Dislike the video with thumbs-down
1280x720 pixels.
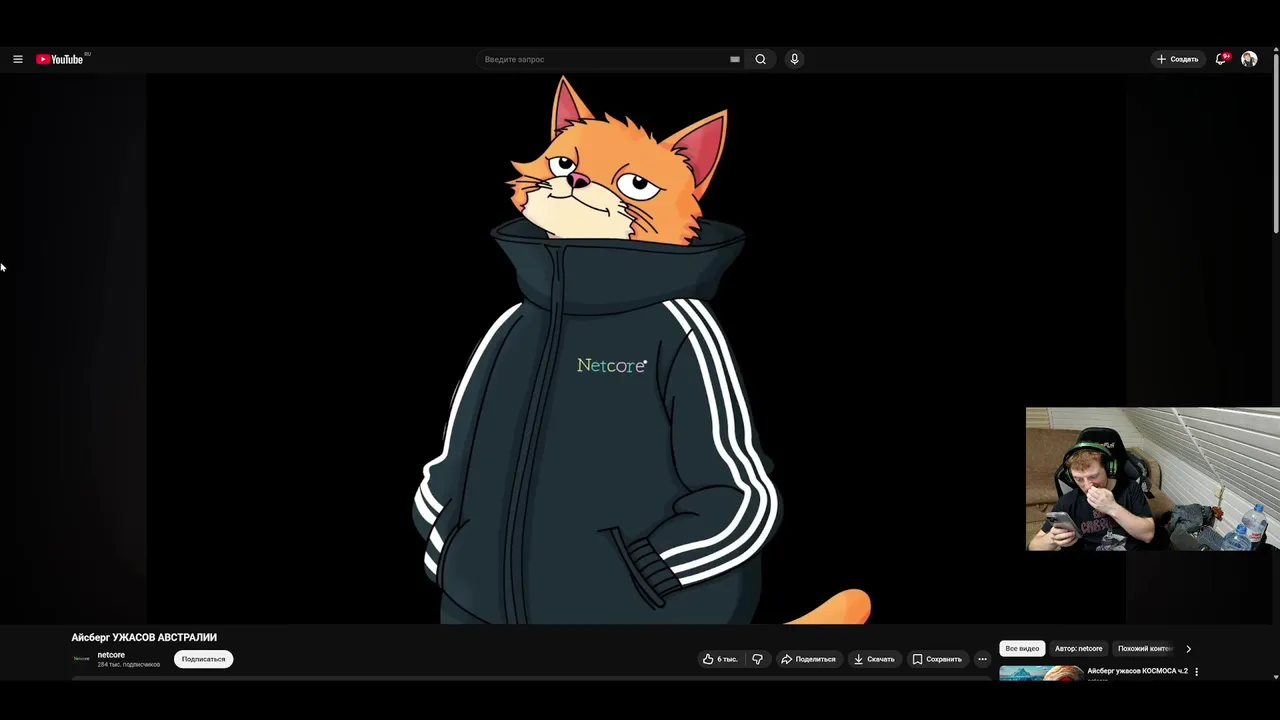click(x=757, y=659)
